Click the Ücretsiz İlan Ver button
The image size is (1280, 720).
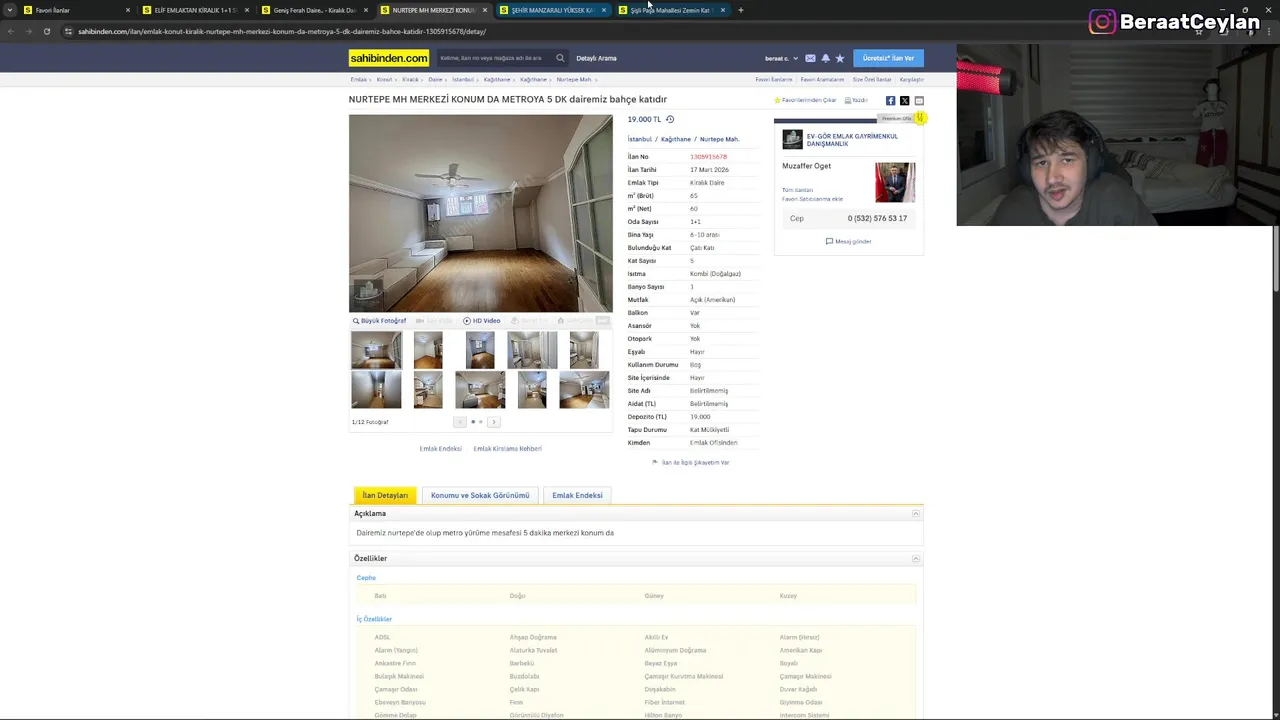tap(888, 58)
